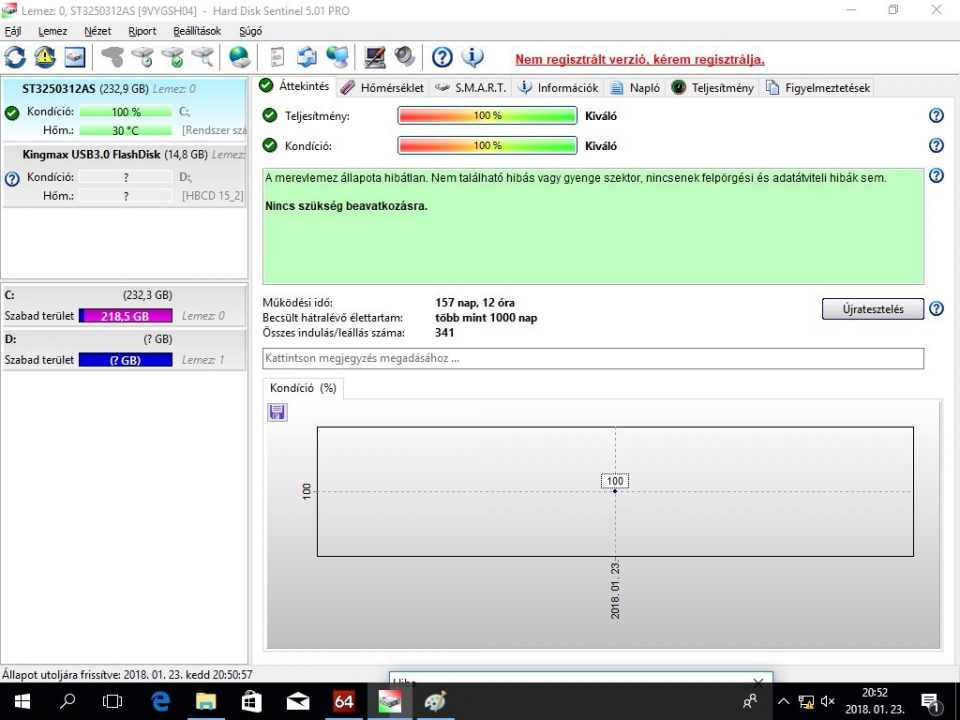Click the speaker sound toolbar icon
This screenshot has height=720, width=960.
tap(405, 58)
